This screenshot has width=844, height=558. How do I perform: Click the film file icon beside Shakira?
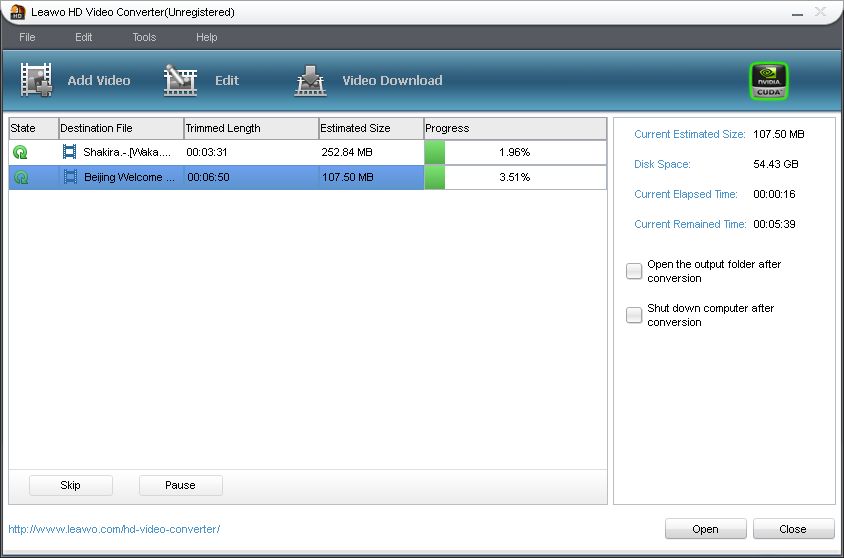tap(69, 152)
